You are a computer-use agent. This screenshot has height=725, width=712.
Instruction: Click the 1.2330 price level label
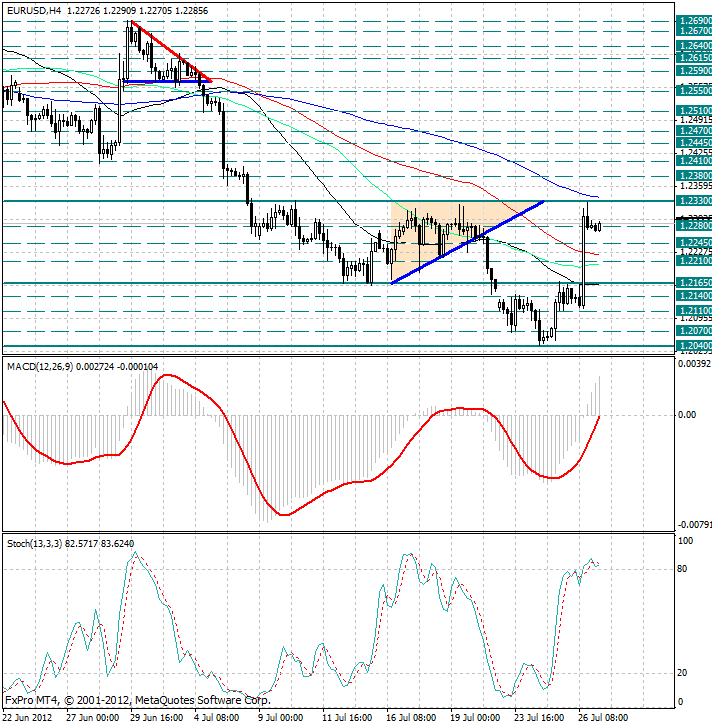694,201
